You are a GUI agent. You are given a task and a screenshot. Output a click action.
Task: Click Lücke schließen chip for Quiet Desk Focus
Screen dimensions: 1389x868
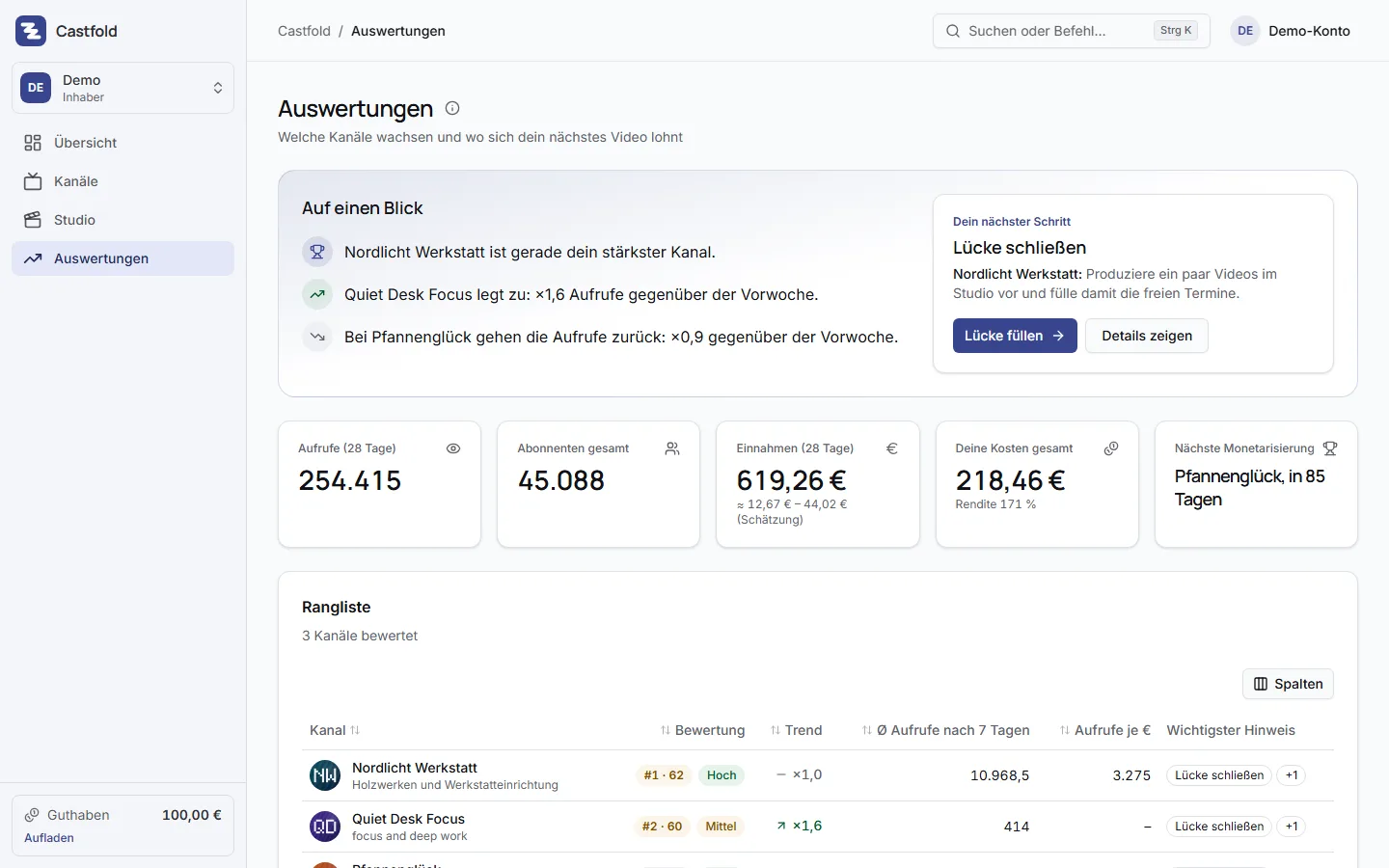point(1219,827)
